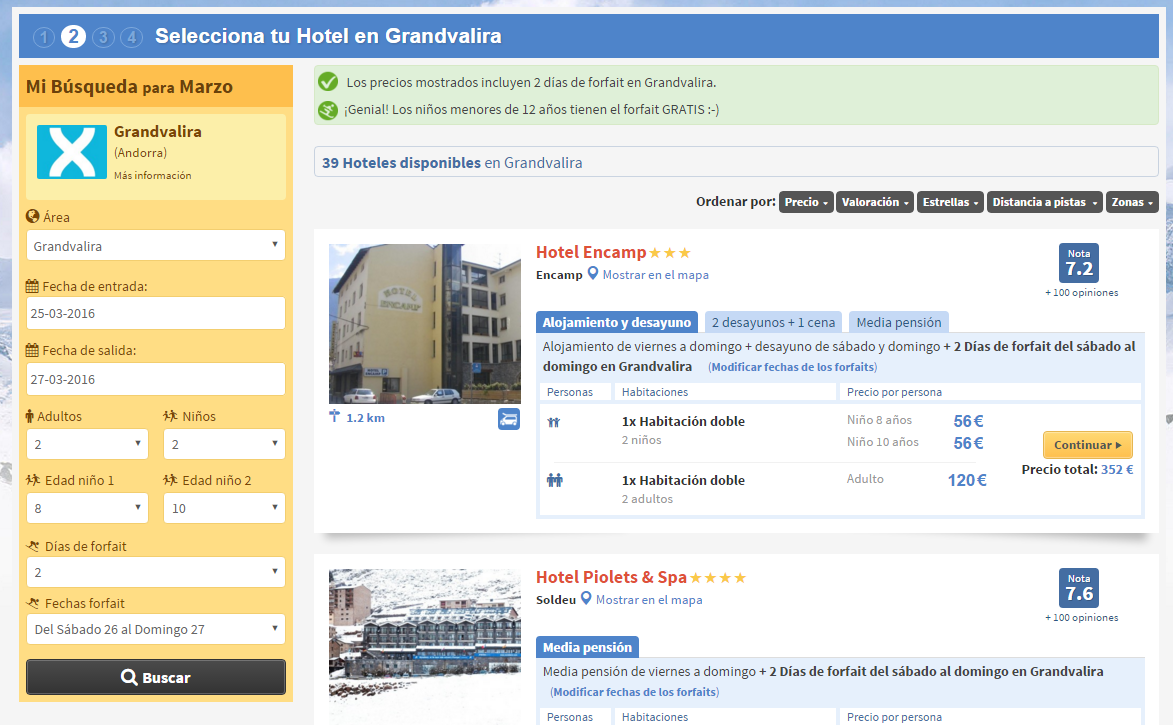Click the Grandvalira resort logo

coord(72,152)
